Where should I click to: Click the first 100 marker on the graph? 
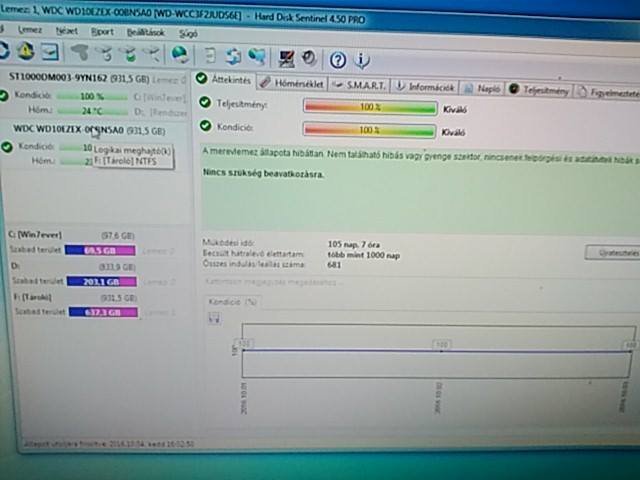pos(244,344)
